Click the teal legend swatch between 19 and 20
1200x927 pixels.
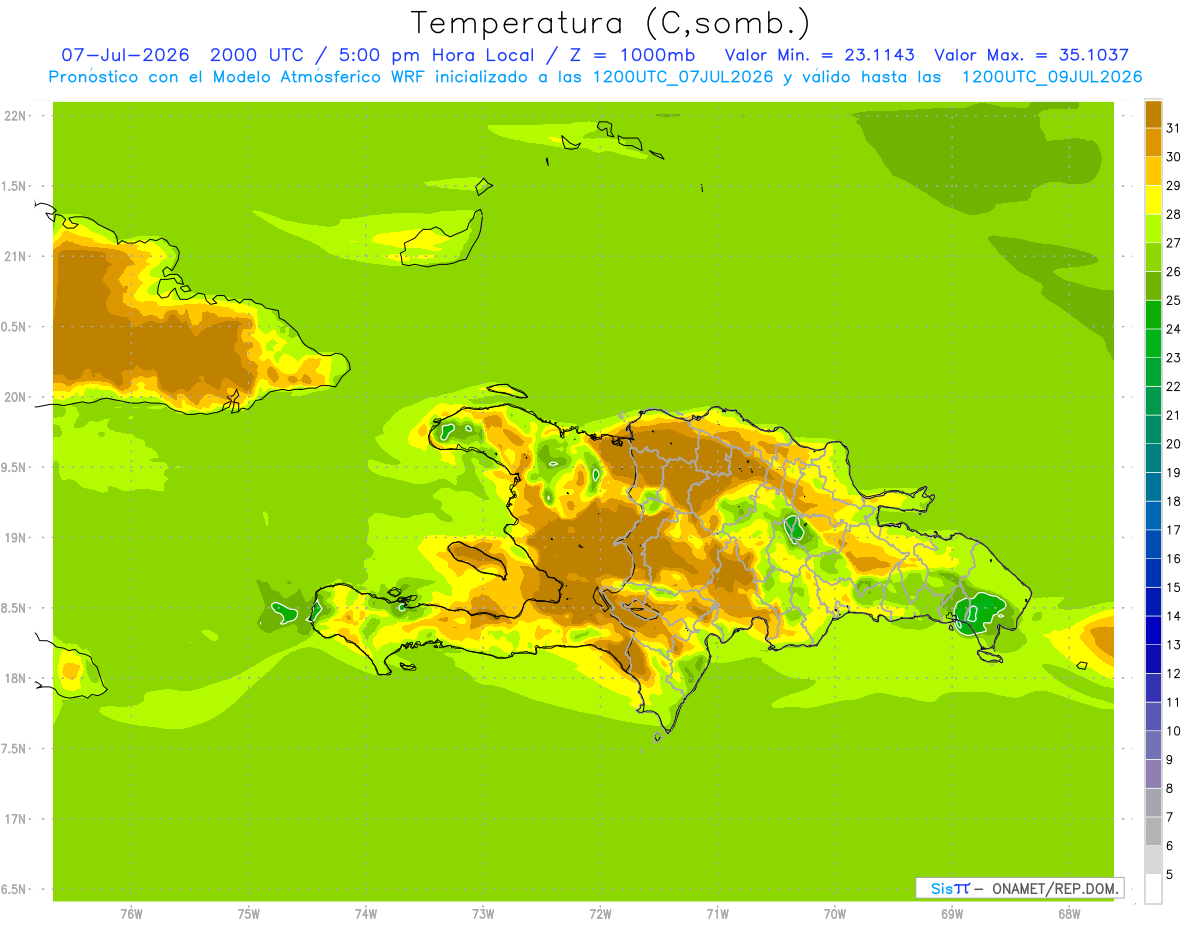[1153, 458]
